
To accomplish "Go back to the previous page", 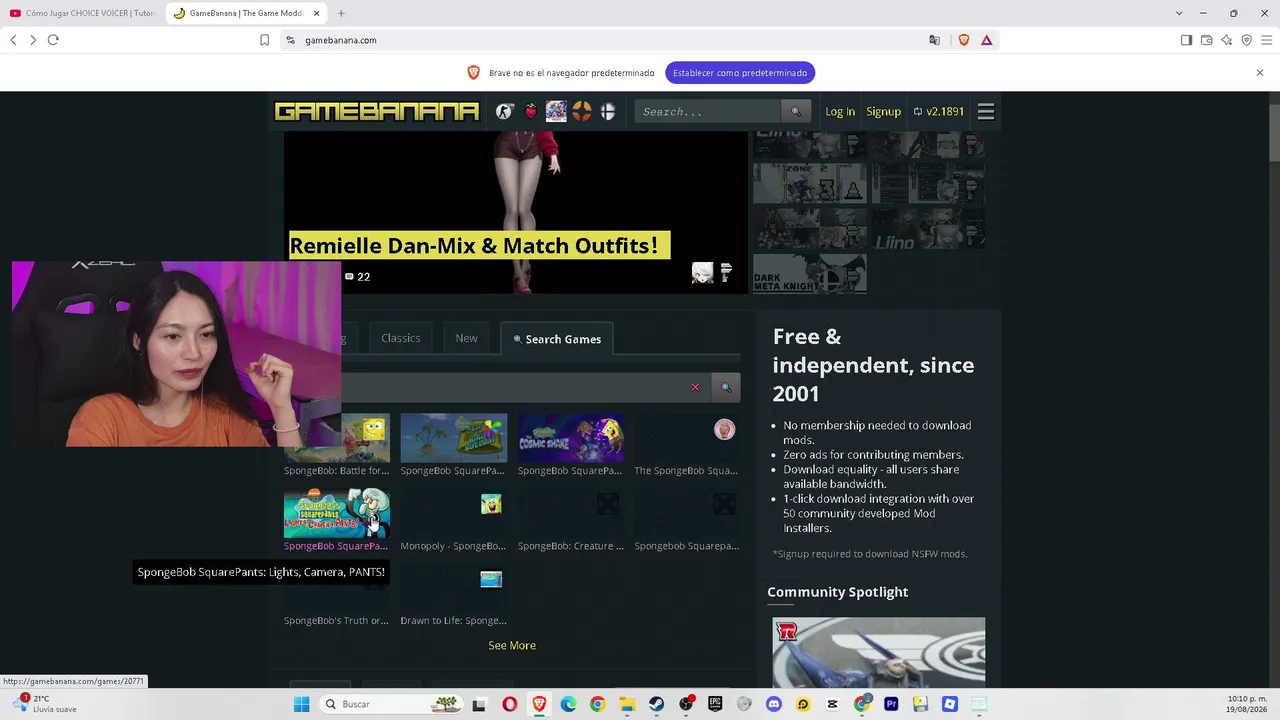I will (13, 40).
